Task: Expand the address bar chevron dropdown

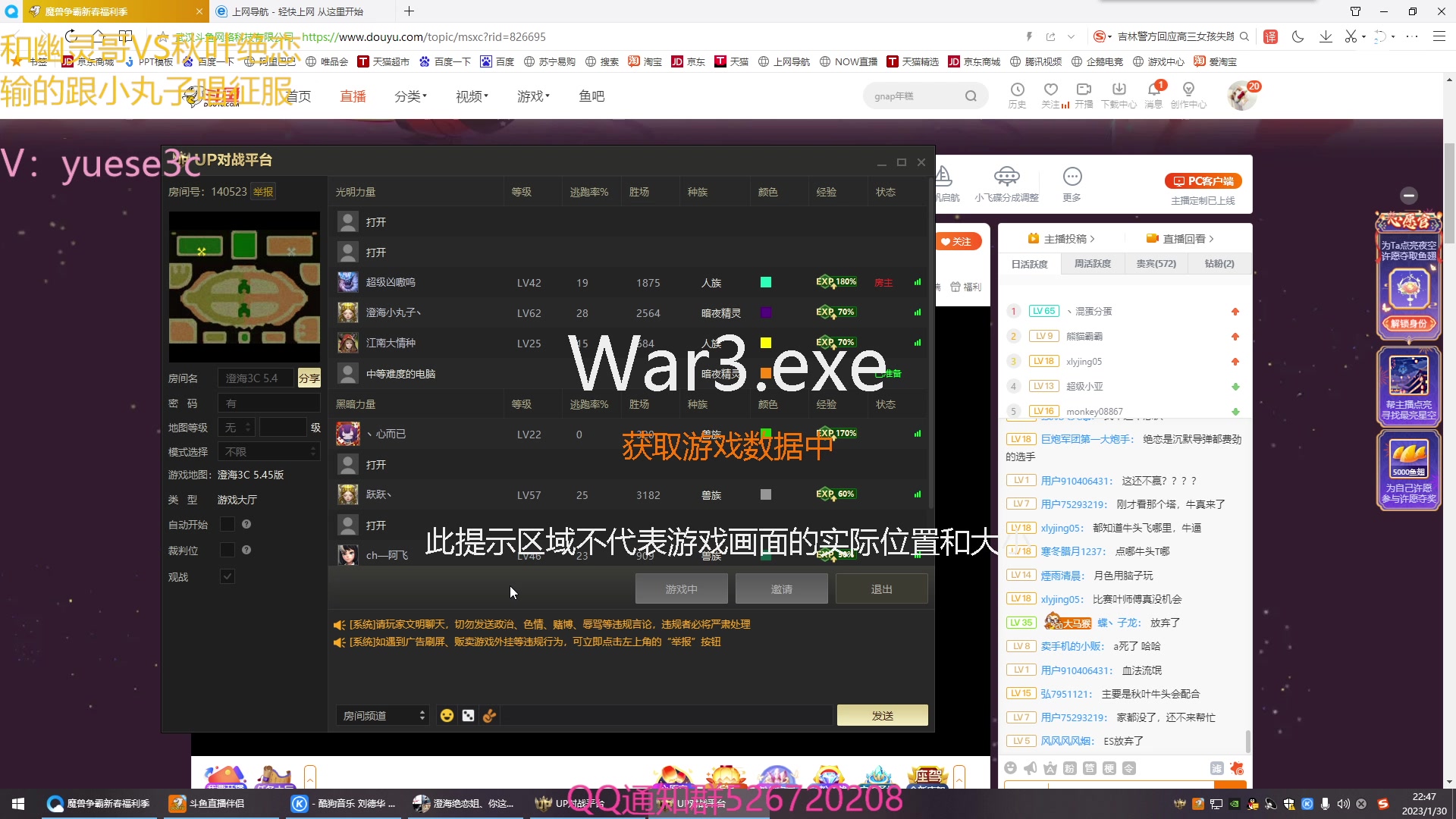Action: [x=1071, y=36]
